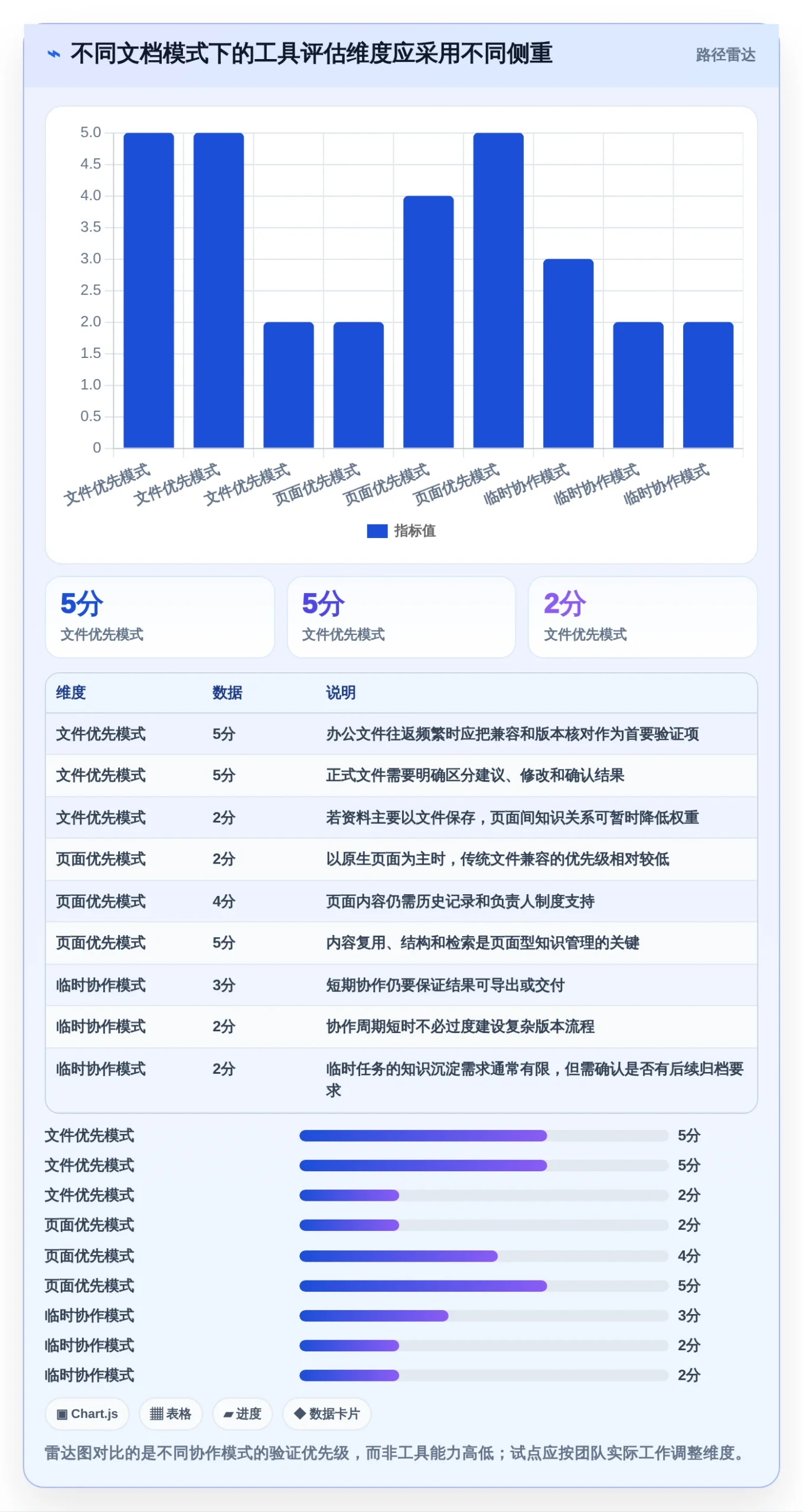Select the row 正式文件需要明确区分建议、修改和确认结果

coord(401,775)
